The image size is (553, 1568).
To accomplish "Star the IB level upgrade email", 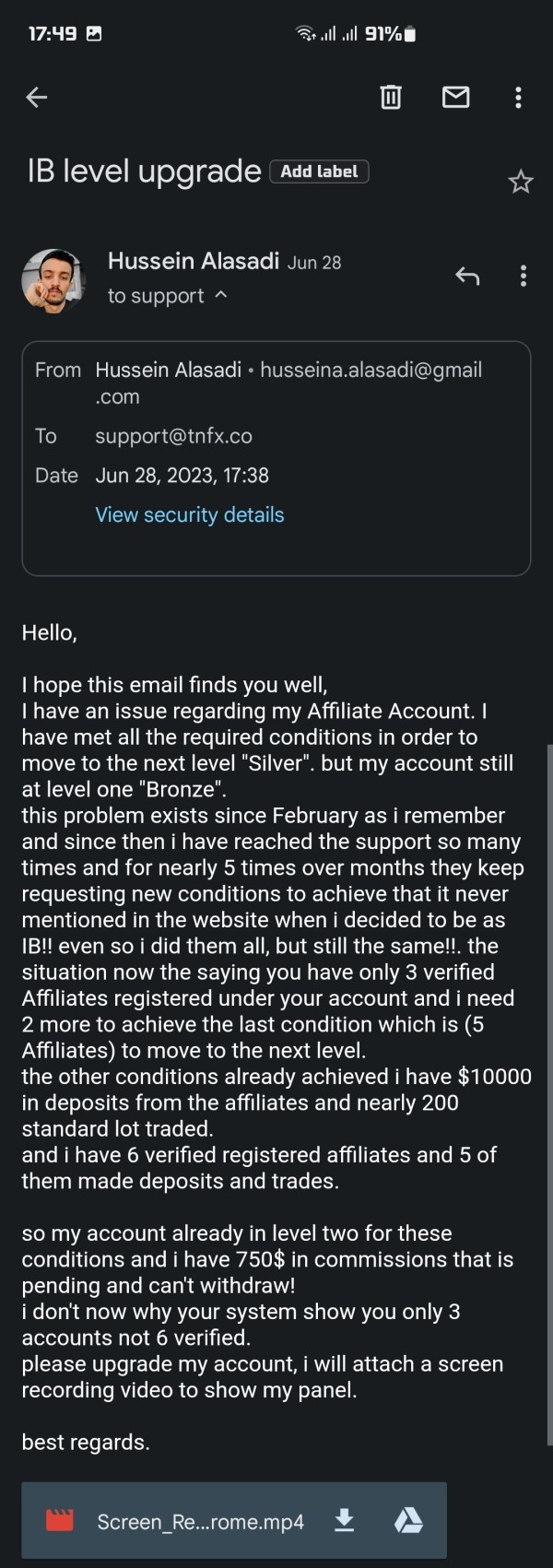I will (521, 182).
